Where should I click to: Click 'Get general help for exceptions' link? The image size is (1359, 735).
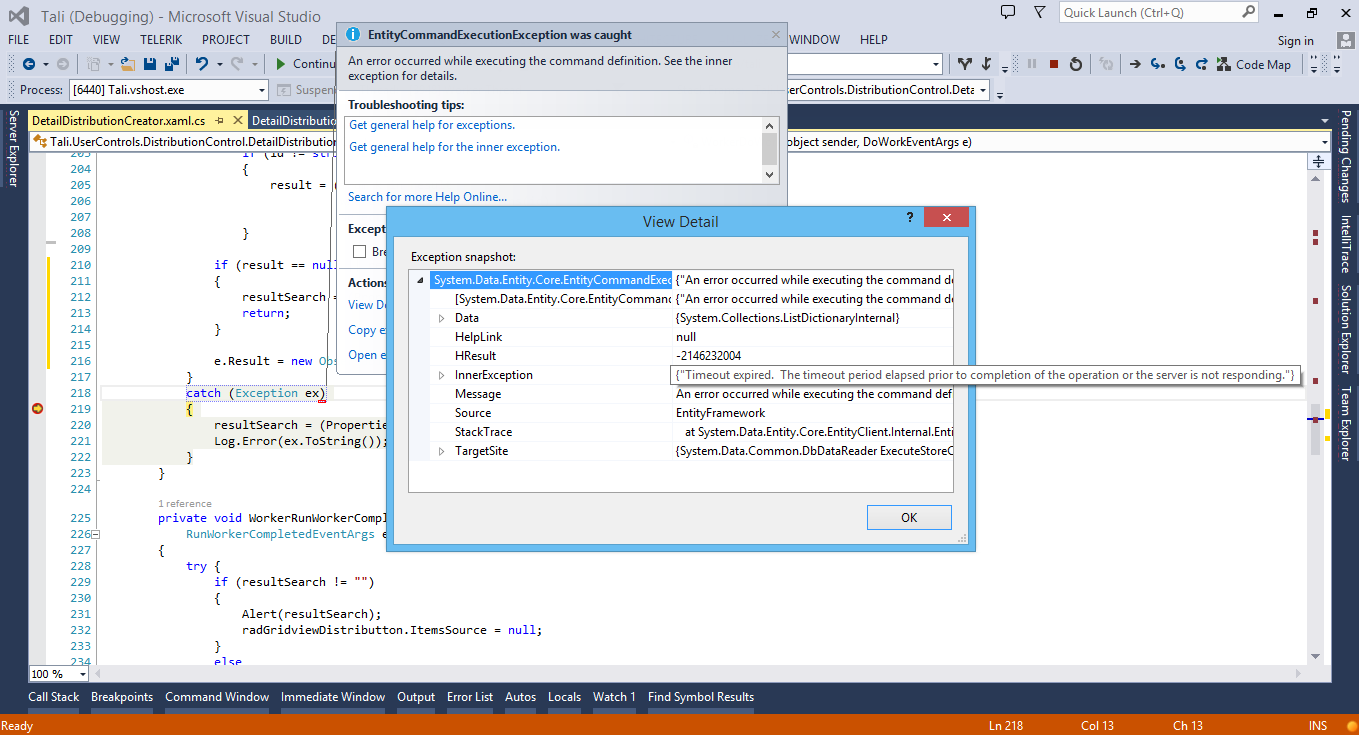pos(432,125)
